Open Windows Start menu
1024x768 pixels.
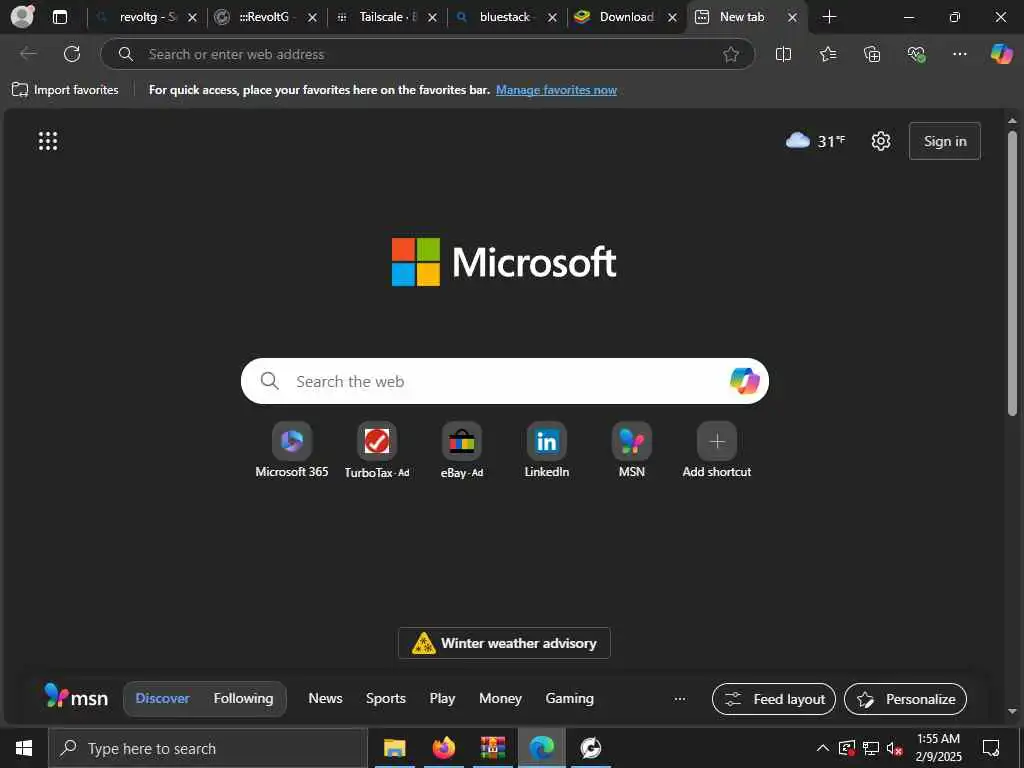pyautogui.click(x=24, y=748)
